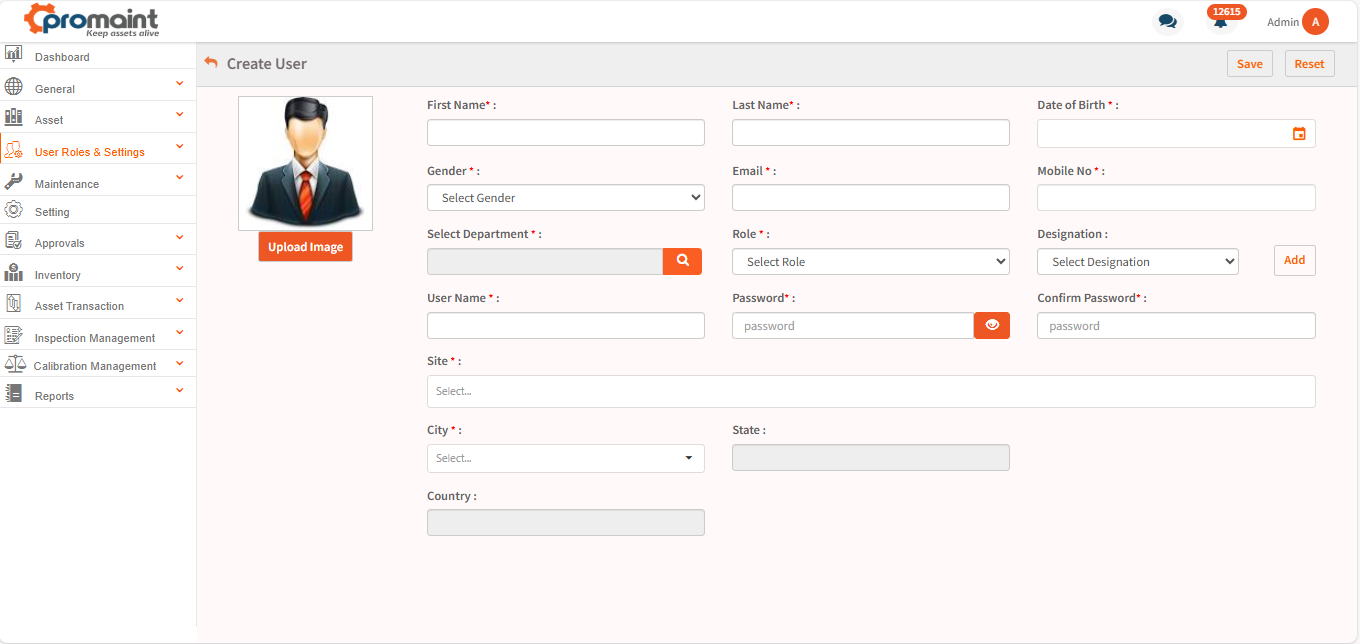Screen dimensions: 1360x644
Task: Click the Asset sidebar icon
Action: point(14,117)
